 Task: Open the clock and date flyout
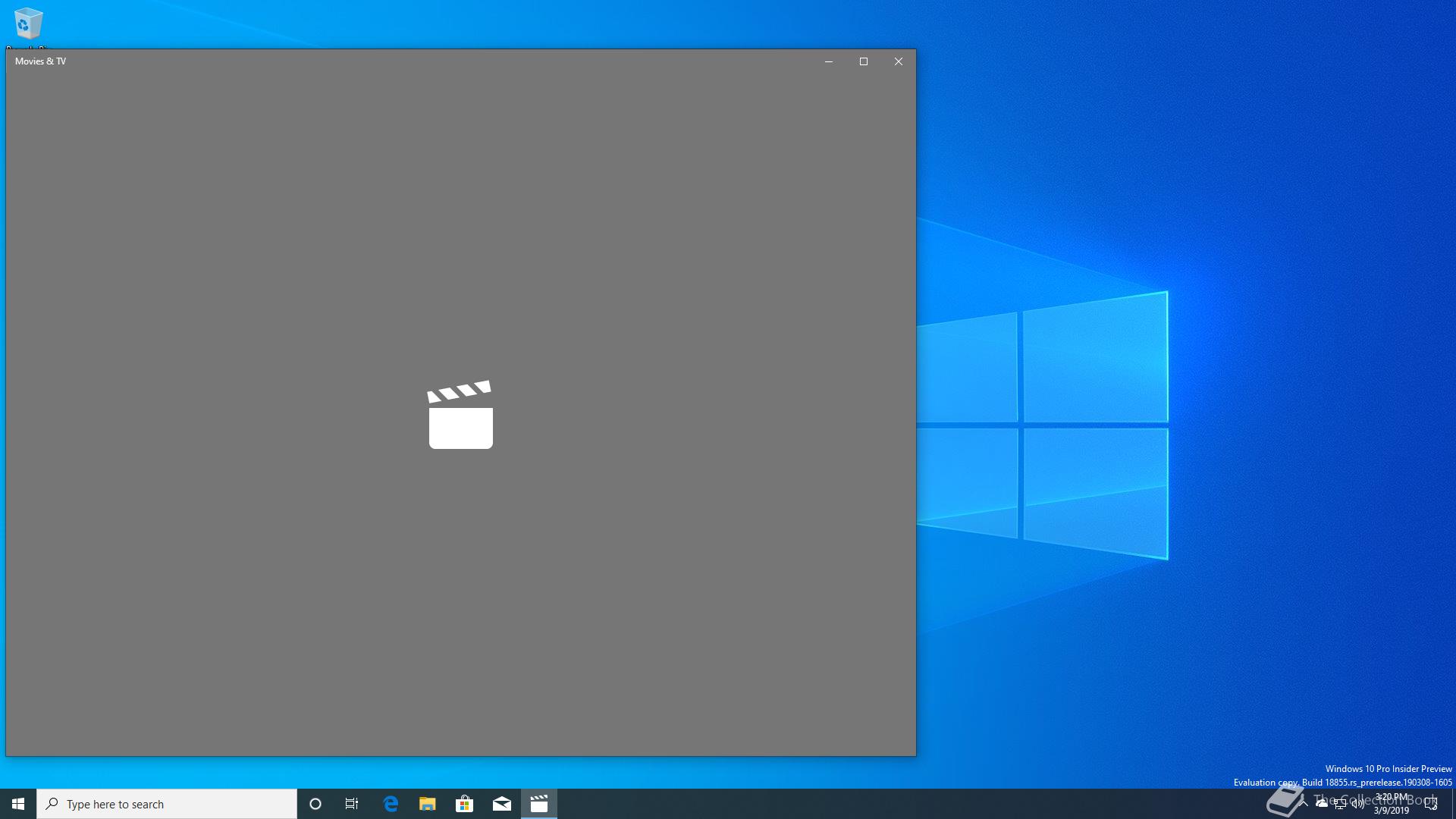tap(1391, 804)
